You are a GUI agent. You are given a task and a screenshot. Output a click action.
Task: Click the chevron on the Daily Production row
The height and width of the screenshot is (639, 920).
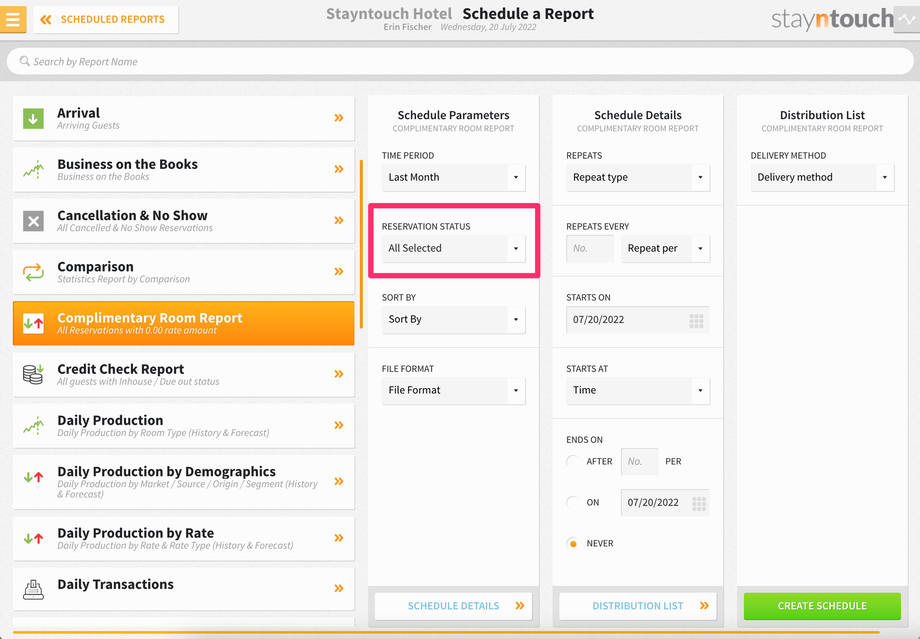click(339, 425)
